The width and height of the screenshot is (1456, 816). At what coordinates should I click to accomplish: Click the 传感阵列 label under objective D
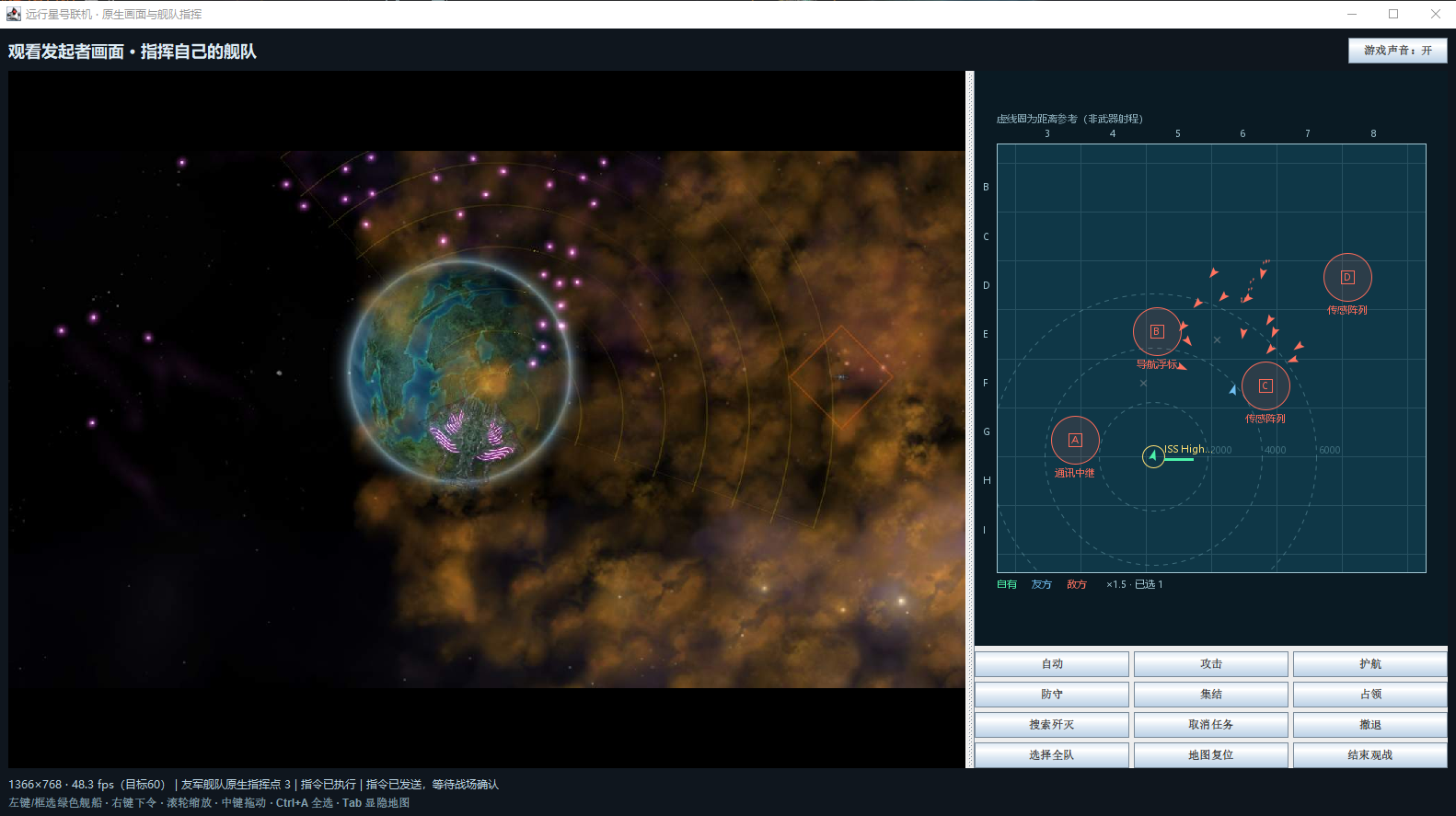[1347, 310]
